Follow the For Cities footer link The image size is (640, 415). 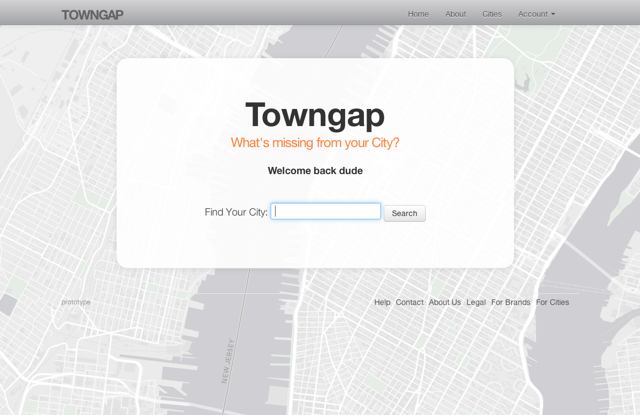(552, 302)
